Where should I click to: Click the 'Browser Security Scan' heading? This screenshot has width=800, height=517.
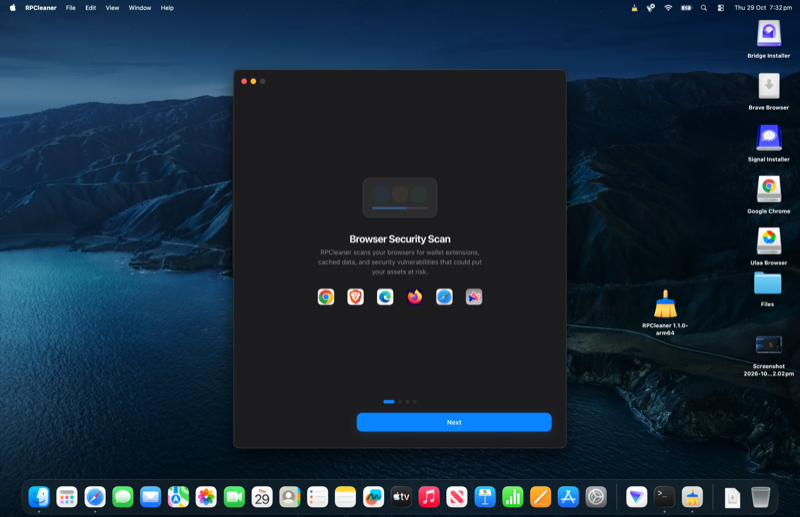(400, 239)
